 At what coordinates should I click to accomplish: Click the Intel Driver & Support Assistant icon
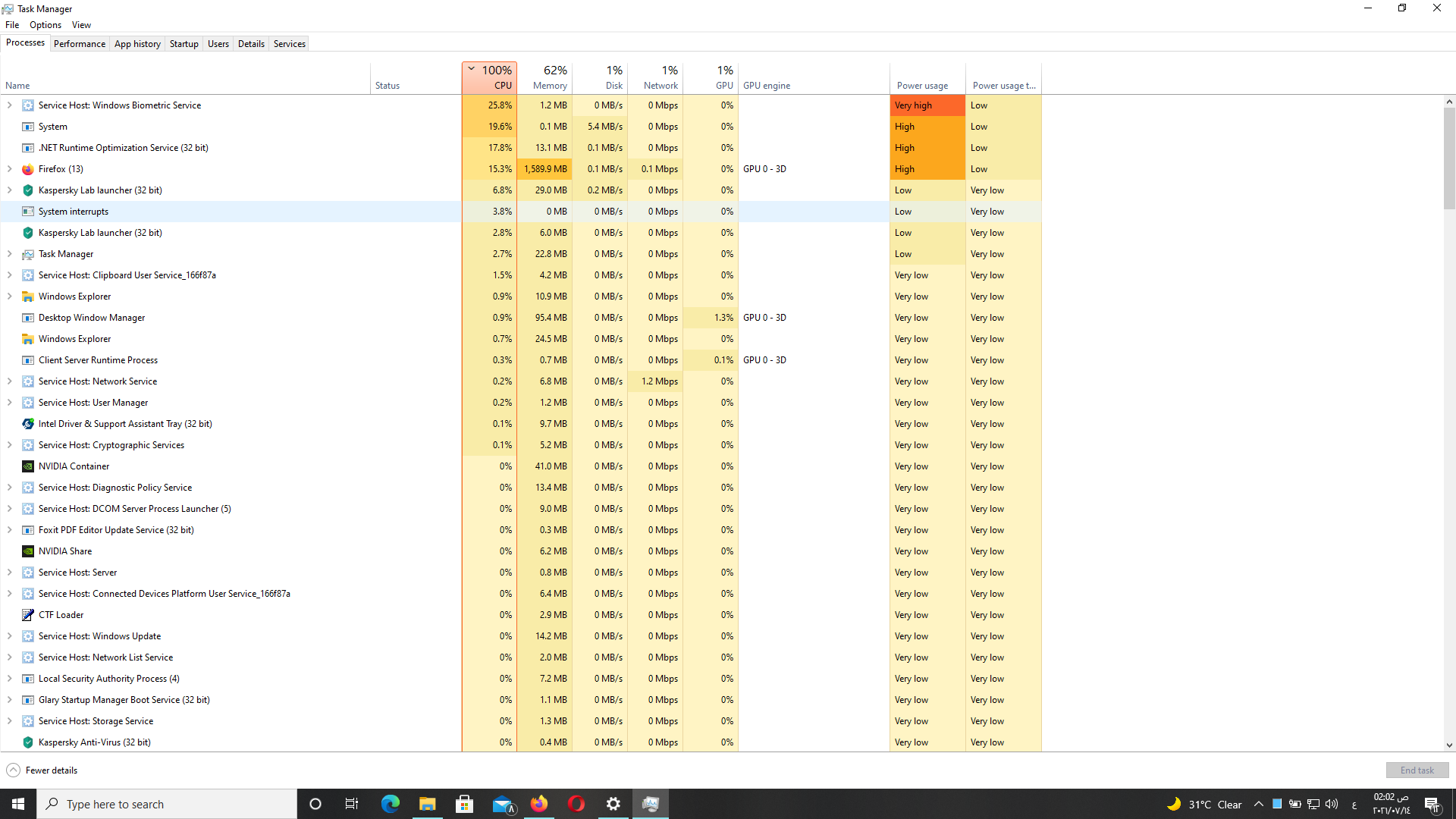click(x=28, y=424)
